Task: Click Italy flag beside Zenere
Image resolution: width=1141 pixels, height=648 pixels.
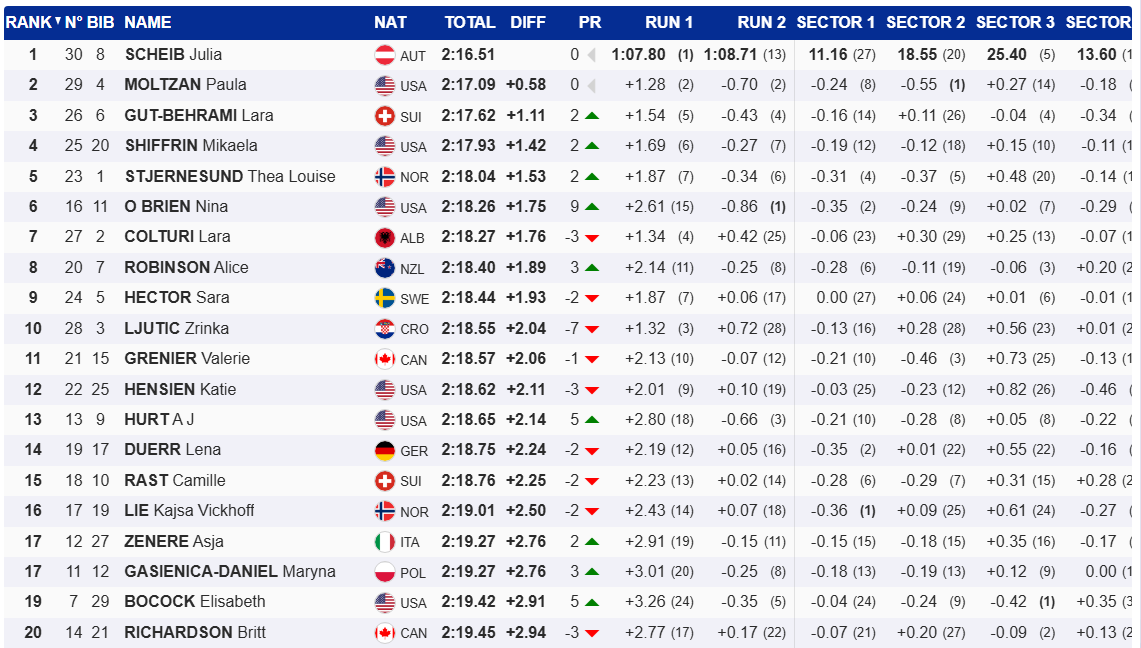Action: 384,542
